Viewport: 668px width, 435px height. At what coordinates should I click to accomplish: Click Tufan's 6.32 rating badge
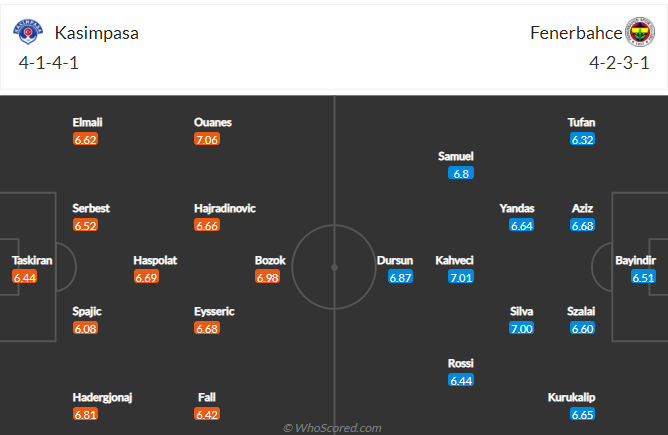pos(582,139)
